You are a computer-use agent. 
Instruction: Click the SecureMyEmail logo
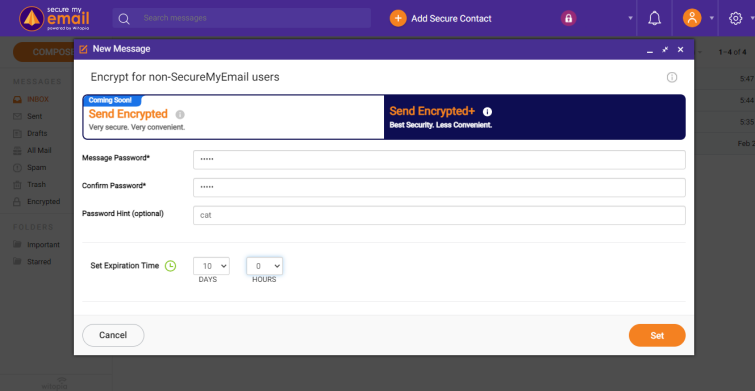[x=54, y=18]
